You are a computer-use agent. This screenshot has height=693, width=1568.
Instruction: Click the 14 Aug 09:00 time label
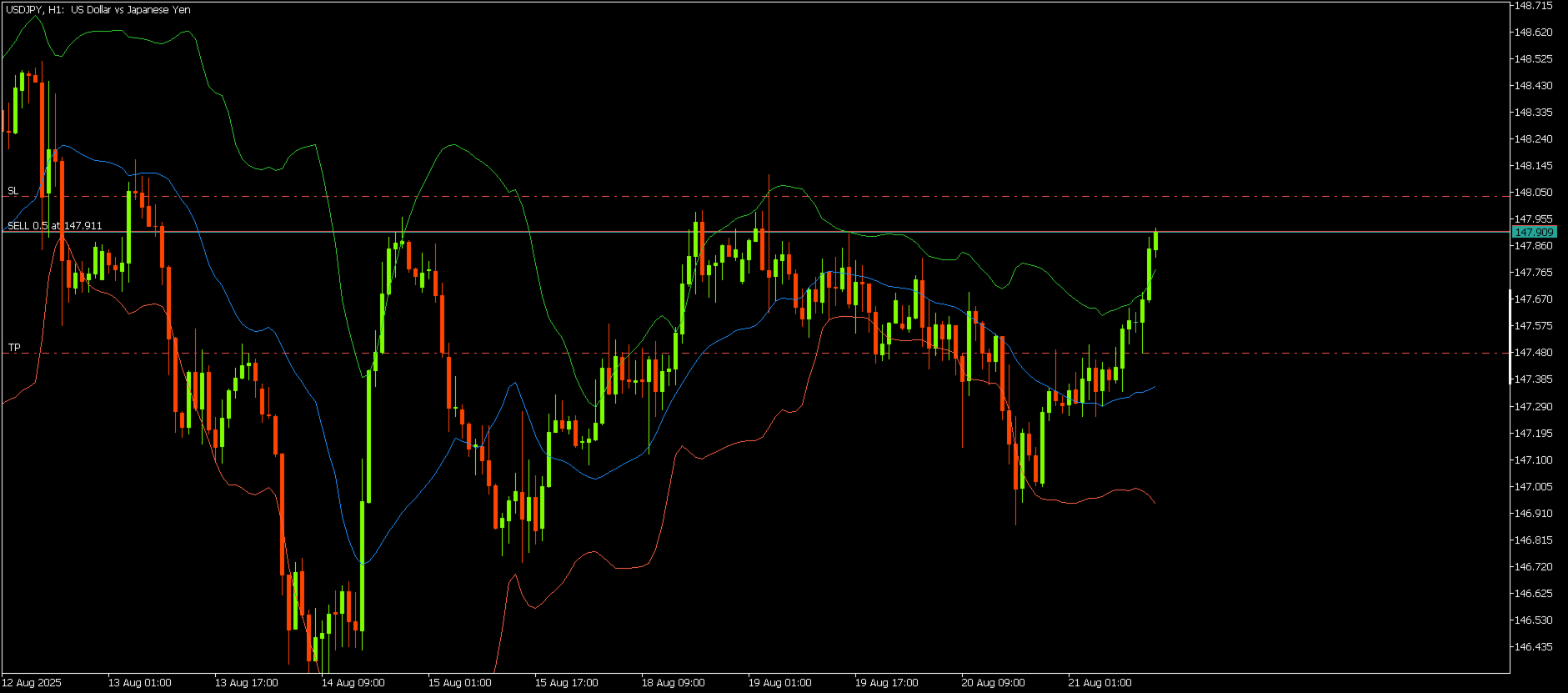(353, 683)
